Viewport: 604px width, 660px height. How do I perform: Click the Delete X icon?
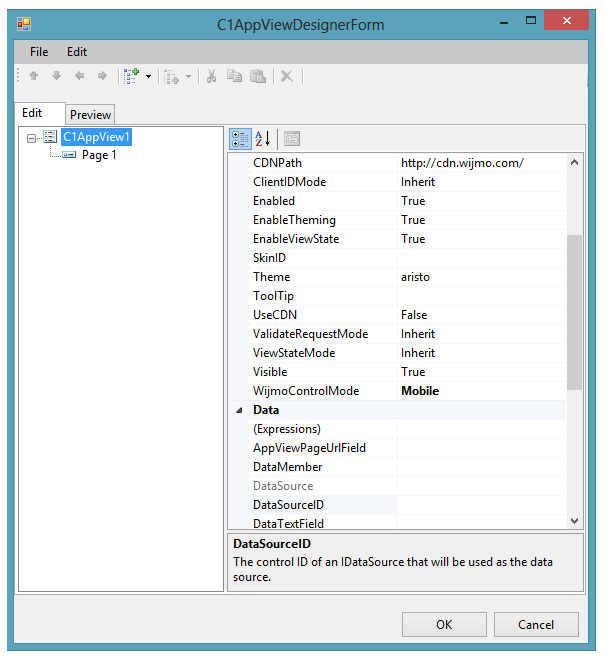(x=287, y=76)
